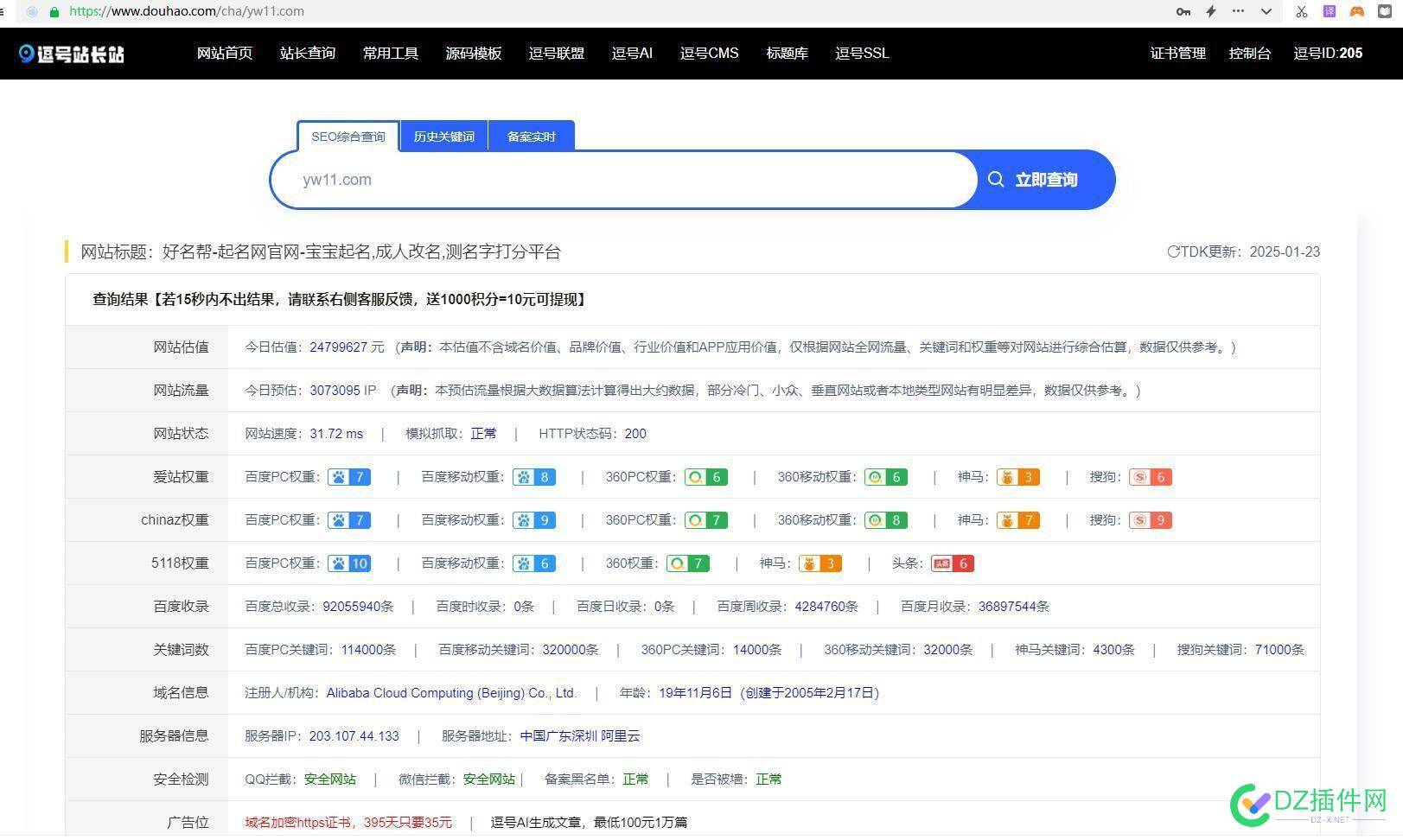Click 5118 头条 badge 6

[x=952, y=563]
